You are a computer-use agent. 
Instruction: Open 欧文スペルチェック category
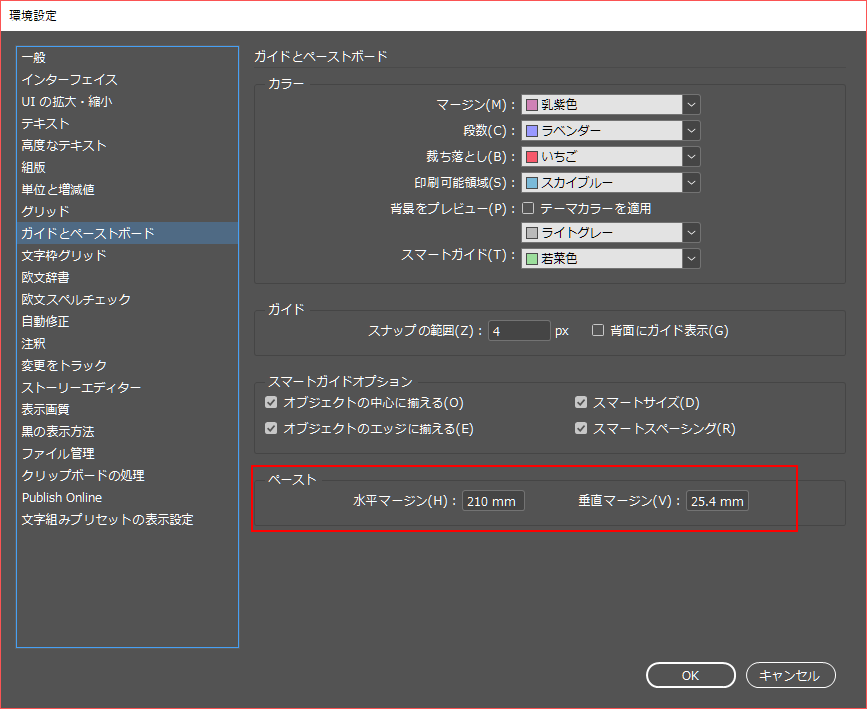pyautogui.click(x=128, y=299)
